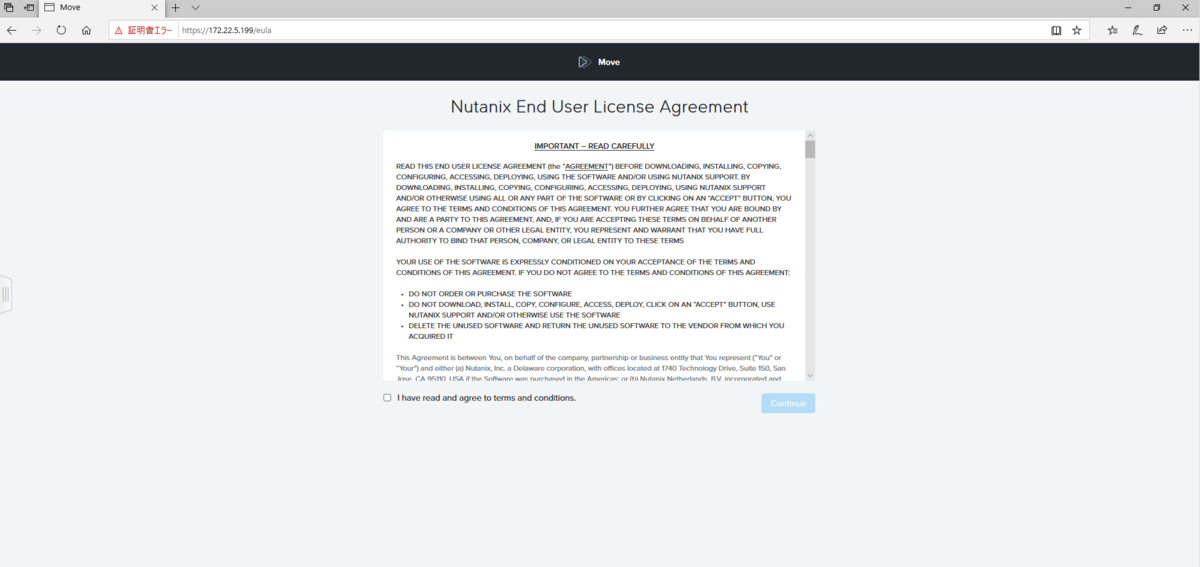Screen dimensions: 1200x567
Task: Share this page
Action: pyautogui.click(x=1161, y=30)
